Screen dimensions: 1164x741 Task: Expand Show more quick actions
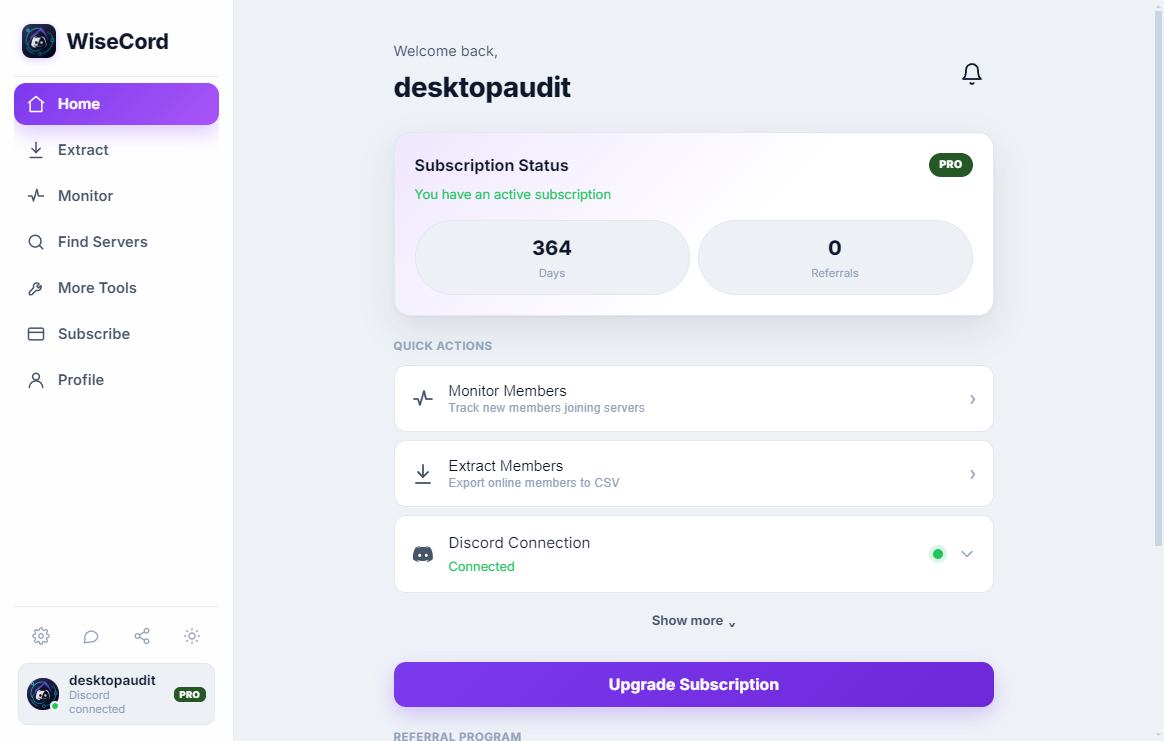693,621
